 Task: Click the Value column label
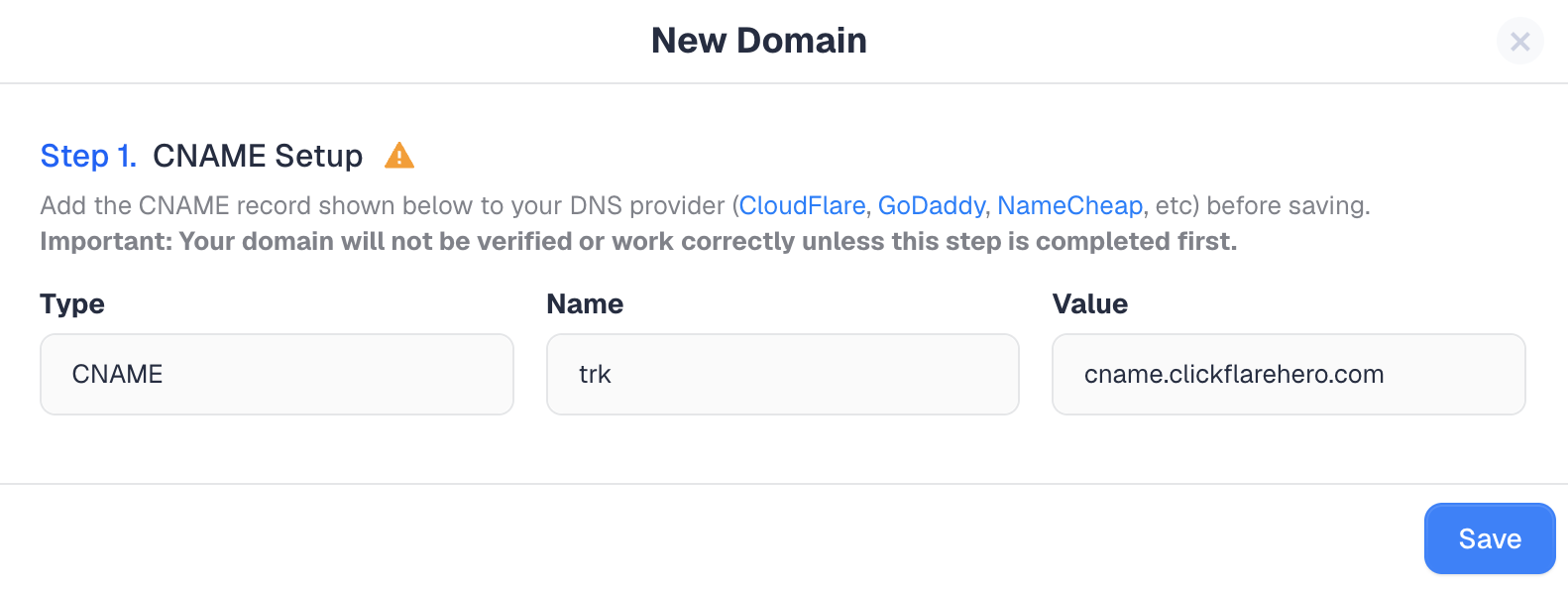[1090, 304]
